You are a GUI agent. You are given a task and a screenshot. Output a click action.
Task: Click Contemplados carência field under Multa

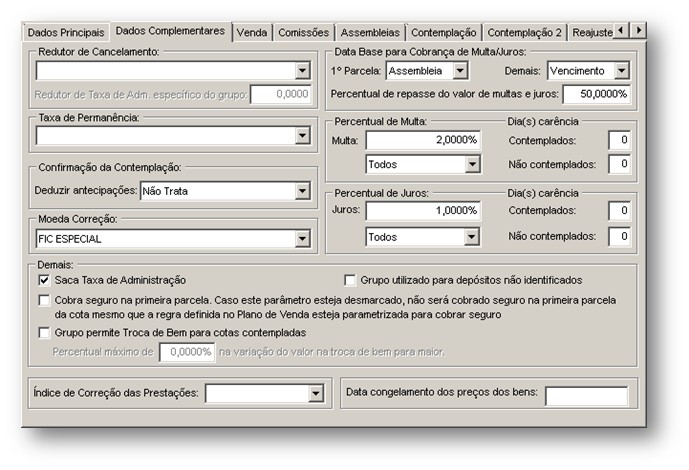click(620, 140)
